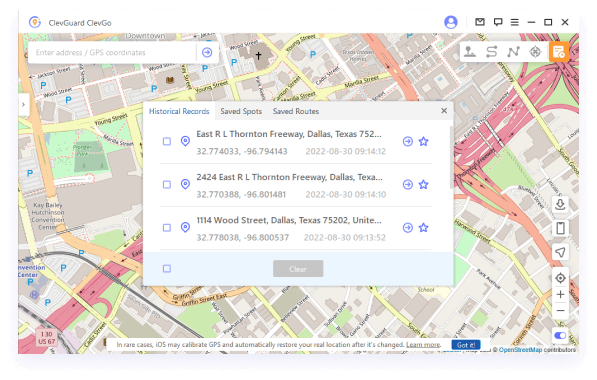Toggle the blue switch at bottom right
The image size is (597, 380).
click(560, 335)
